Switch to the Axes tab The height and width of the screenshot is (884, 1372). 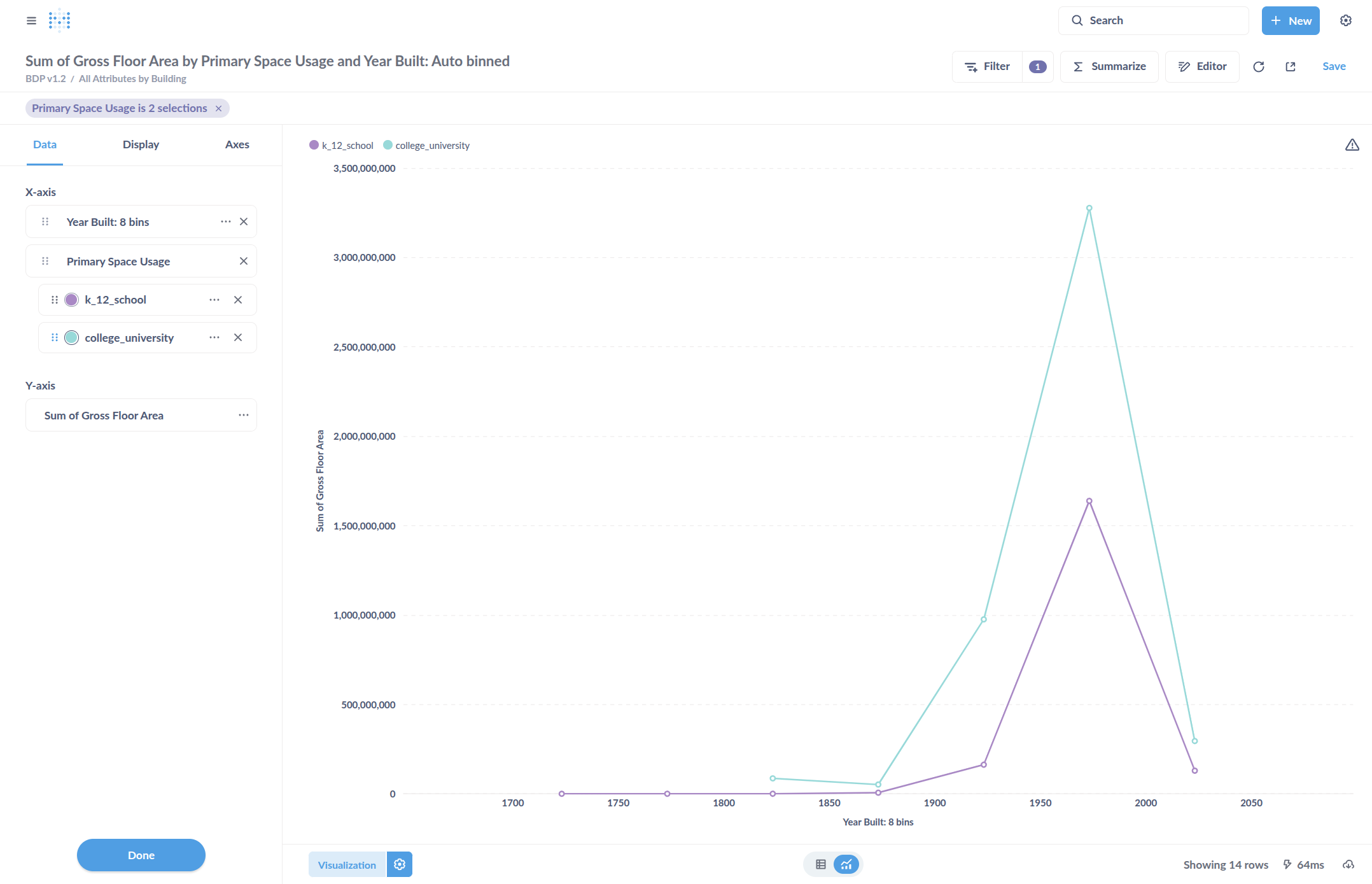pyautogui.click(x=237, y=144)
